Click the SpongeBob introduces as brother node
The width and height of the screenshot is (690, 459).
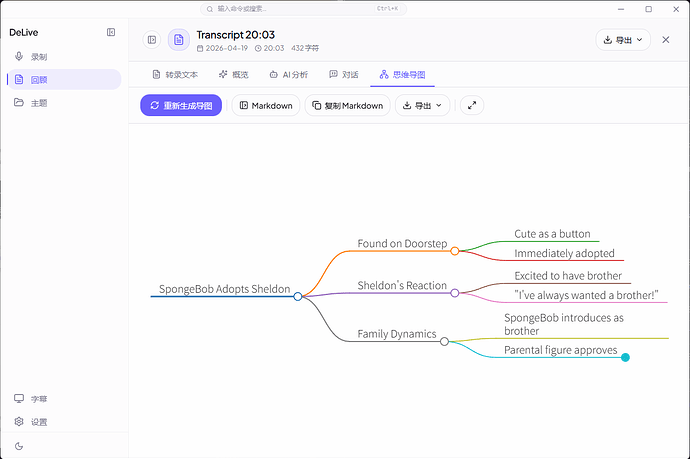pyautogui.click(x=564, y=324)
